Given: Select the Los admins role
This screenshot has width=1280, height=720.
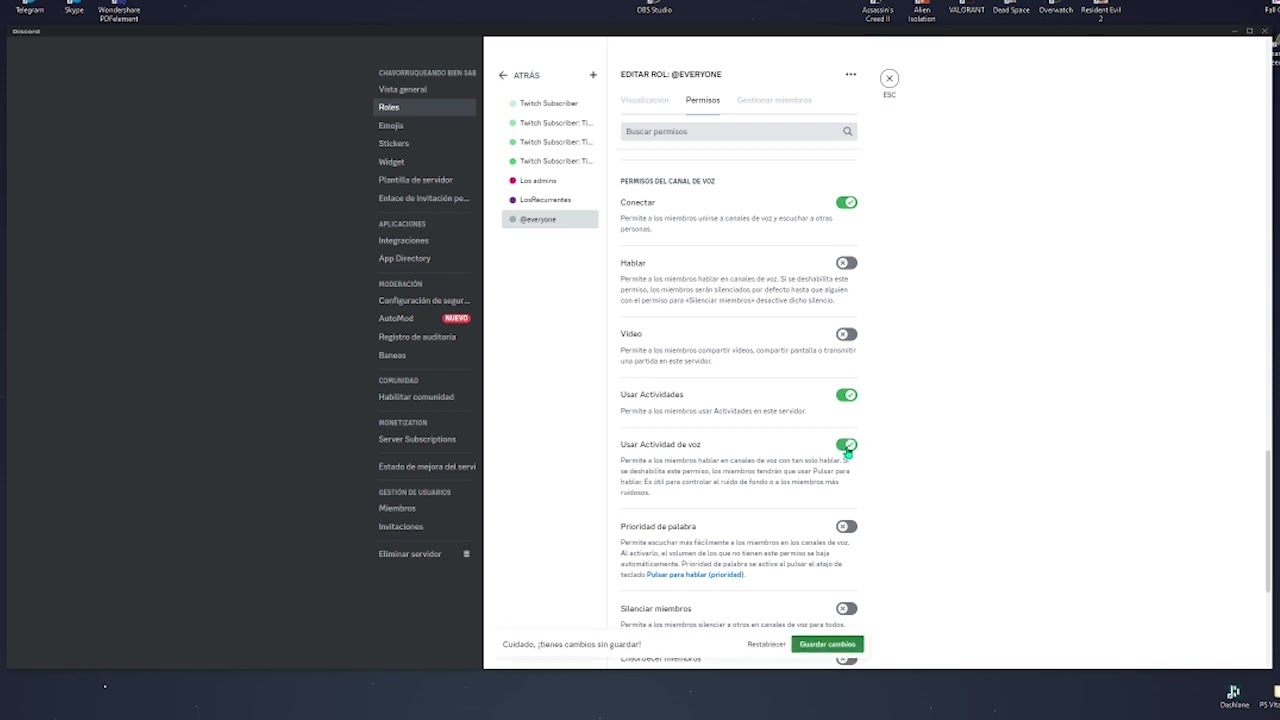Looking at the screenshot, I should pos(549,181).
